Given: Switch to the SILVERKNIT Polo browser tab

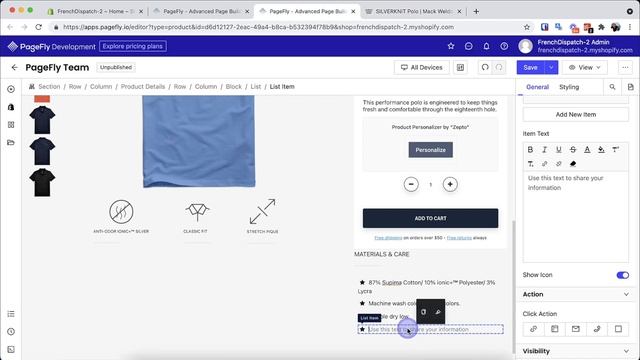Looking at the screenshot, I should [x=413, y=11].
